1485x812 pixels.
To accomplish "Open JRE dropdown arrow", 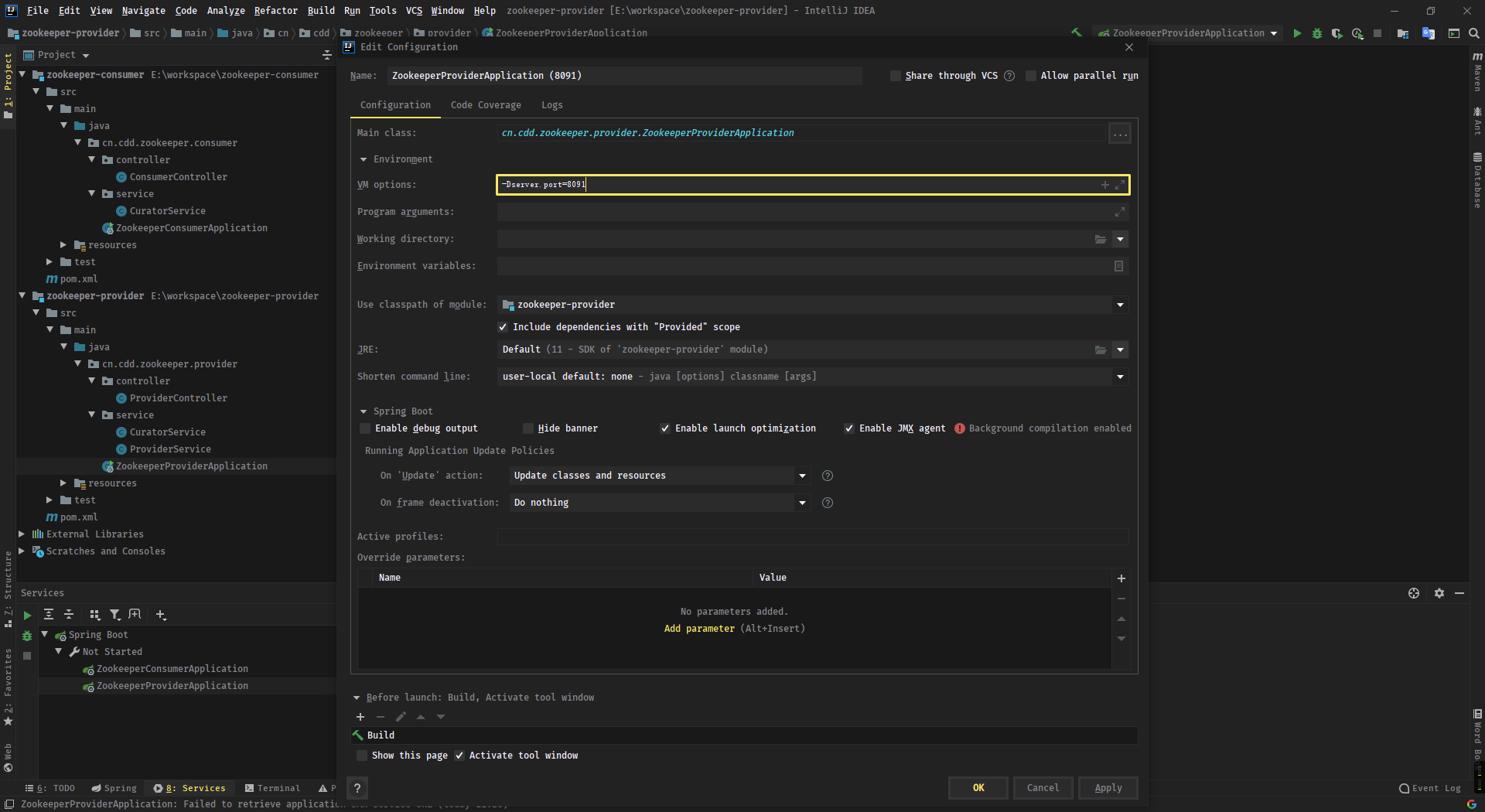I will [1120, 350].
